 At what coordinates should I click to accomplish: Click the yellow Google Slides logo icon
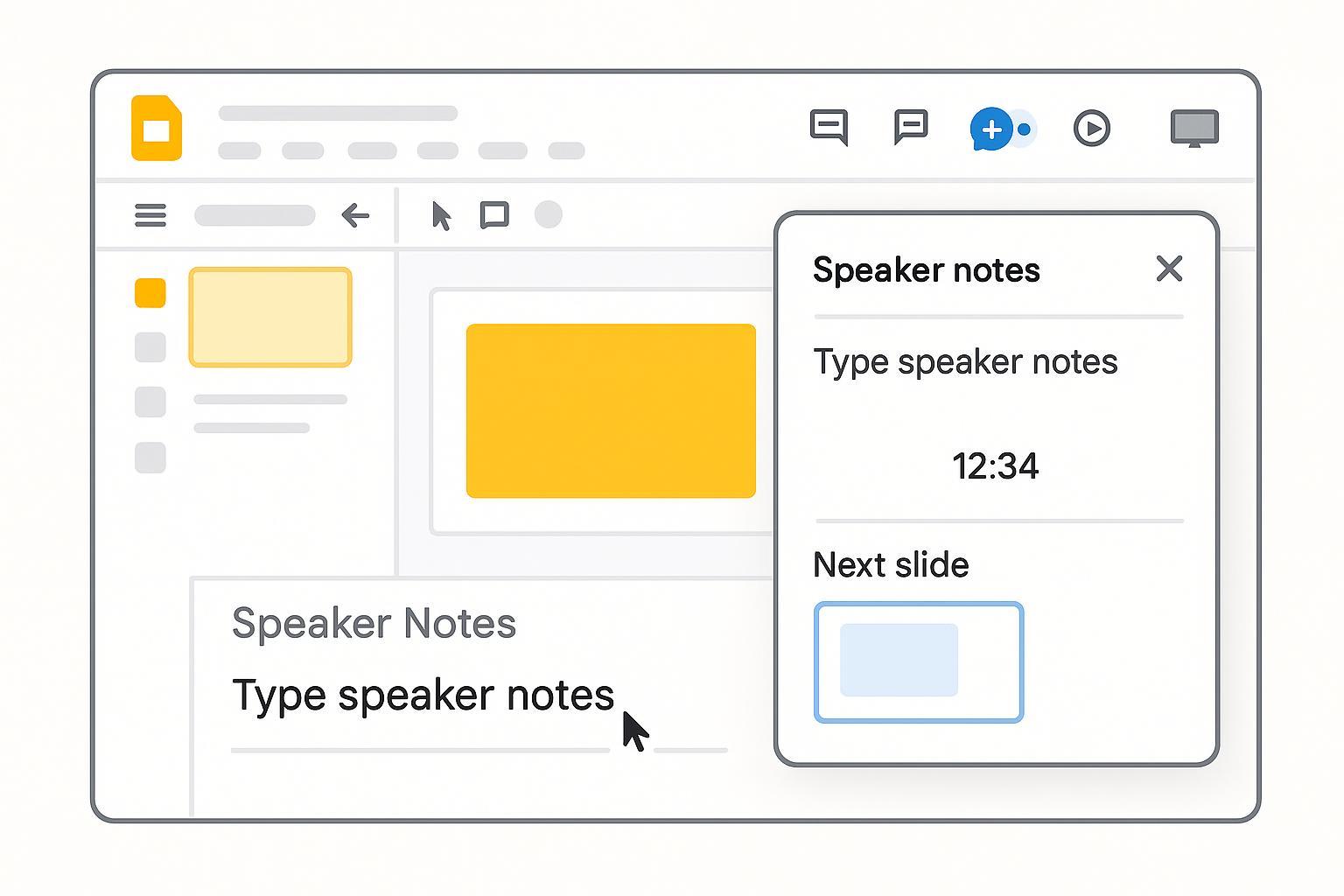pos(157,129)
